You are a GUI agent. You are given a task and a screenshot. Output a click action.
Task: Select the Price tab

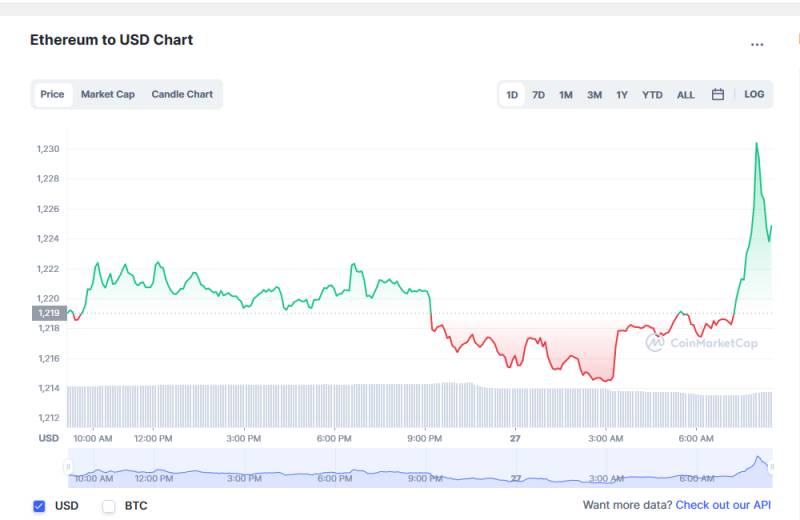point(52,94)
